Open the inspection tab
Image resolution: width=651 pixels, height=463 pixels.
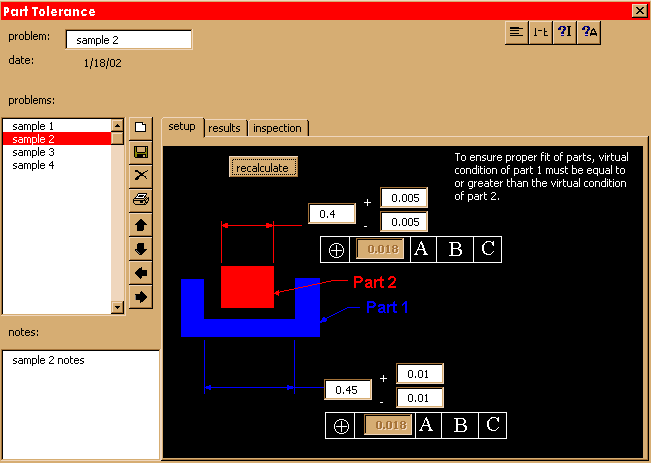(277, 128)
